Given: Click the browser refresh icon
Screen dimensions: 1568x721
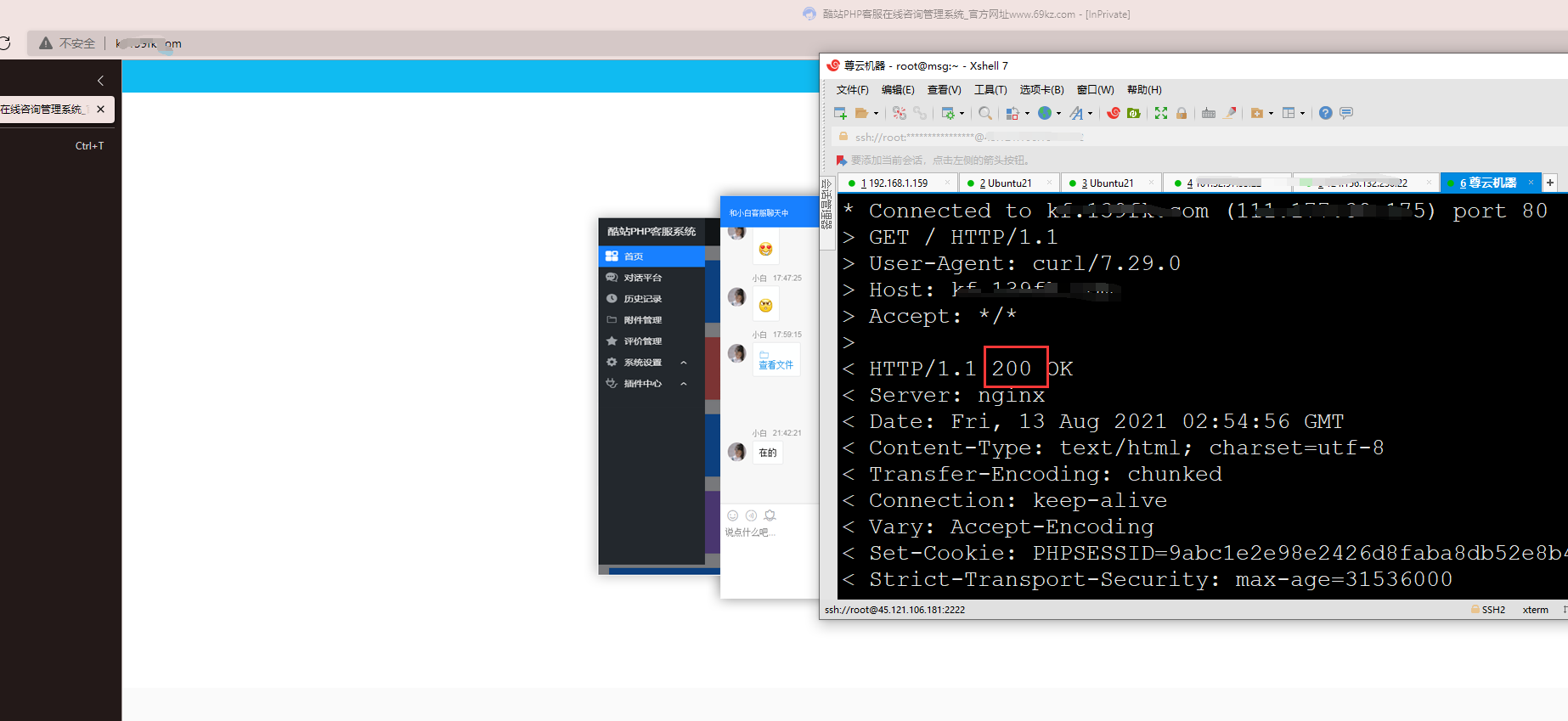Looking at the screenshot, I should tap(4, 43).
